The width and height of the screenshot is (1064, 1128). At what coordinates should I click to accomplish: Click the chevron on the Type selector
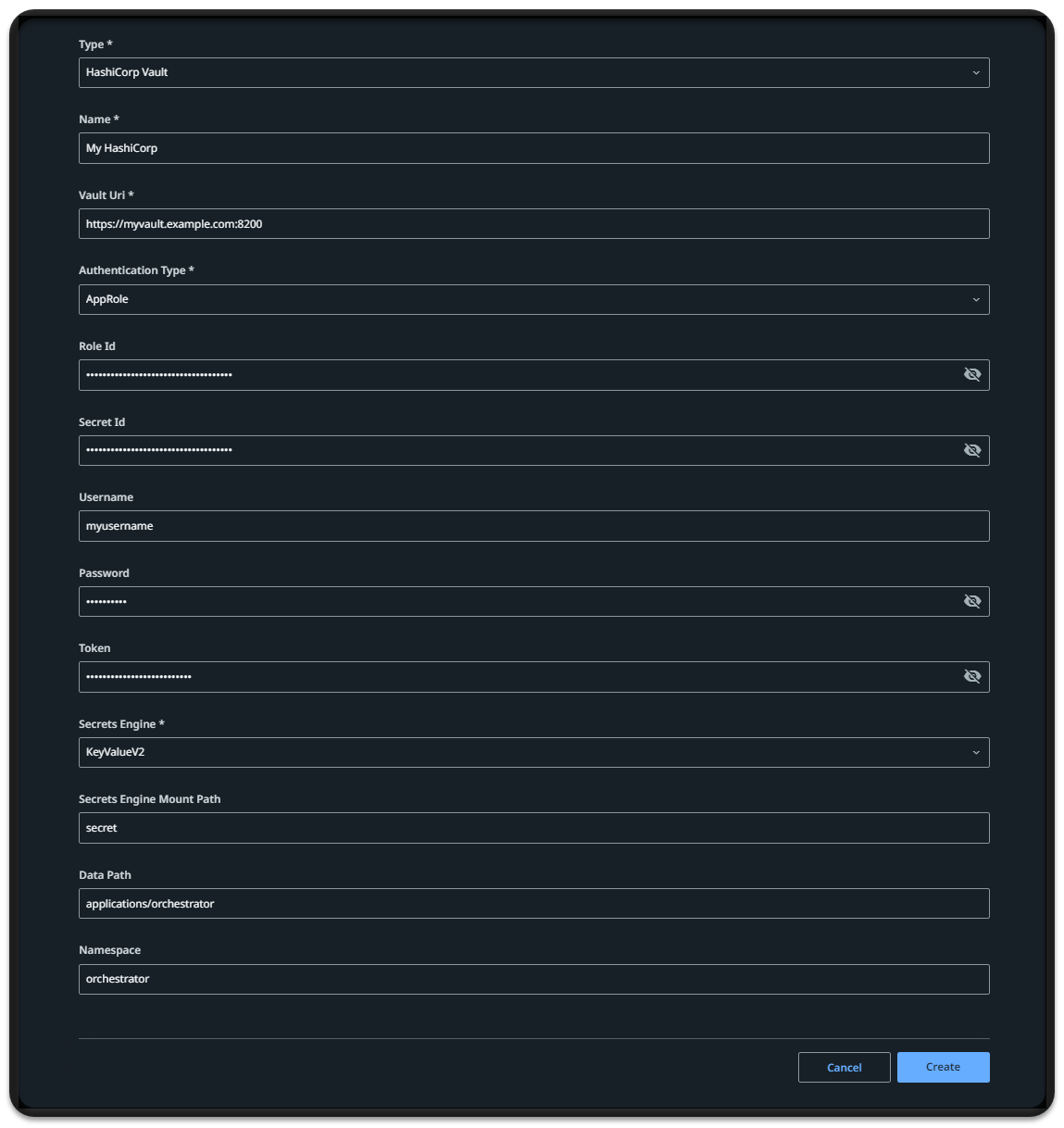975,72
